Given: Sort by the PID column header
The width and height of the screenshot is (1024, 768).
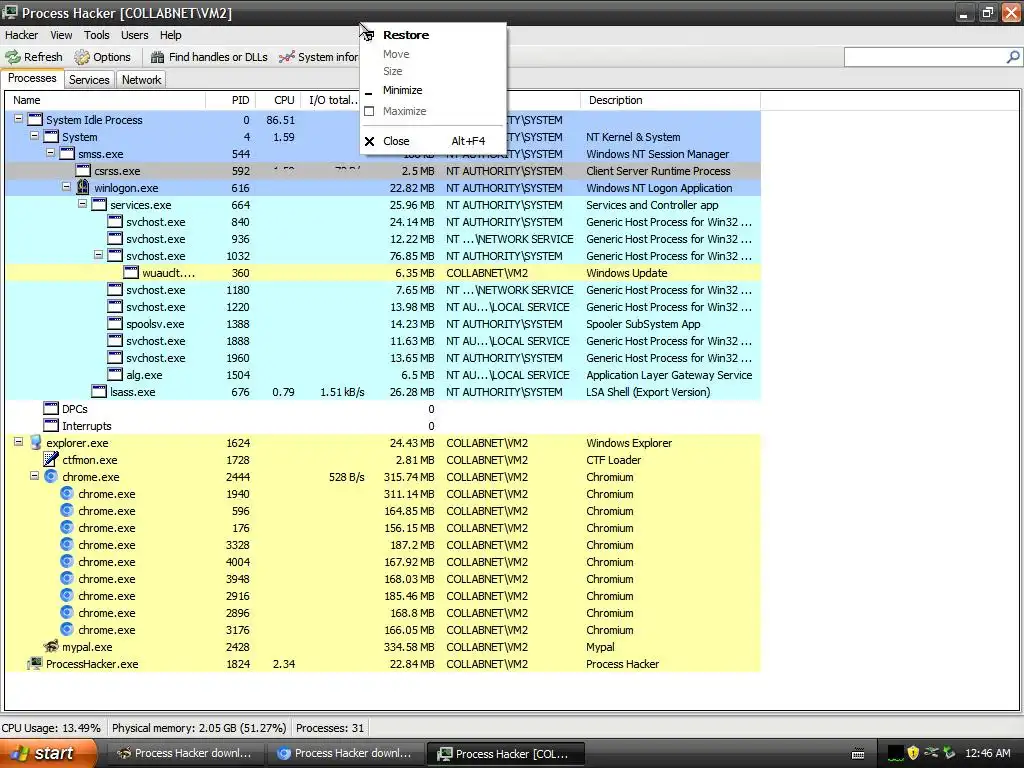Looking at the screenshot, I should click(x=231, y=100).
